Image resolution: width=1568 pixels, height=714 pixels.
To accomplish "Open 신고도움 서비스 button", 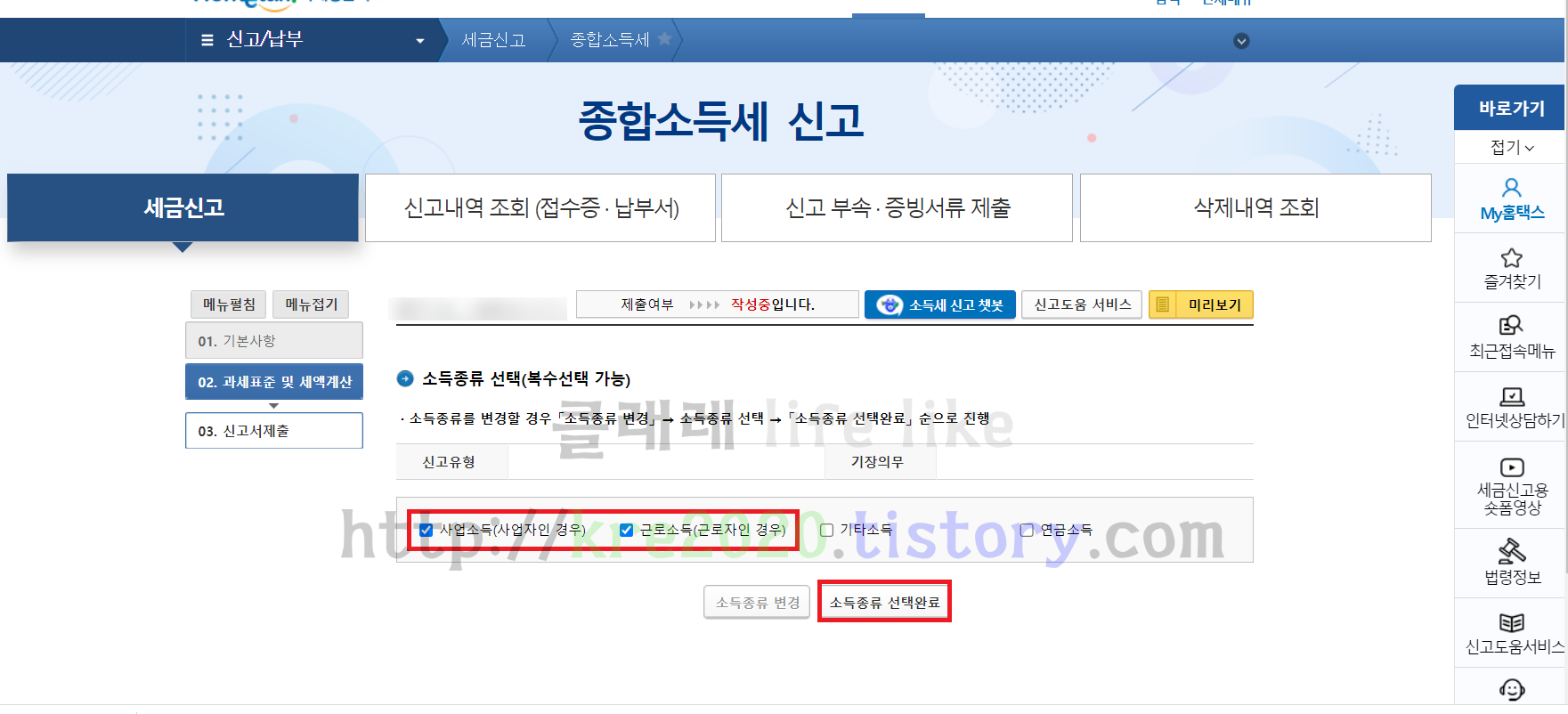I will tap(1082, 304).
